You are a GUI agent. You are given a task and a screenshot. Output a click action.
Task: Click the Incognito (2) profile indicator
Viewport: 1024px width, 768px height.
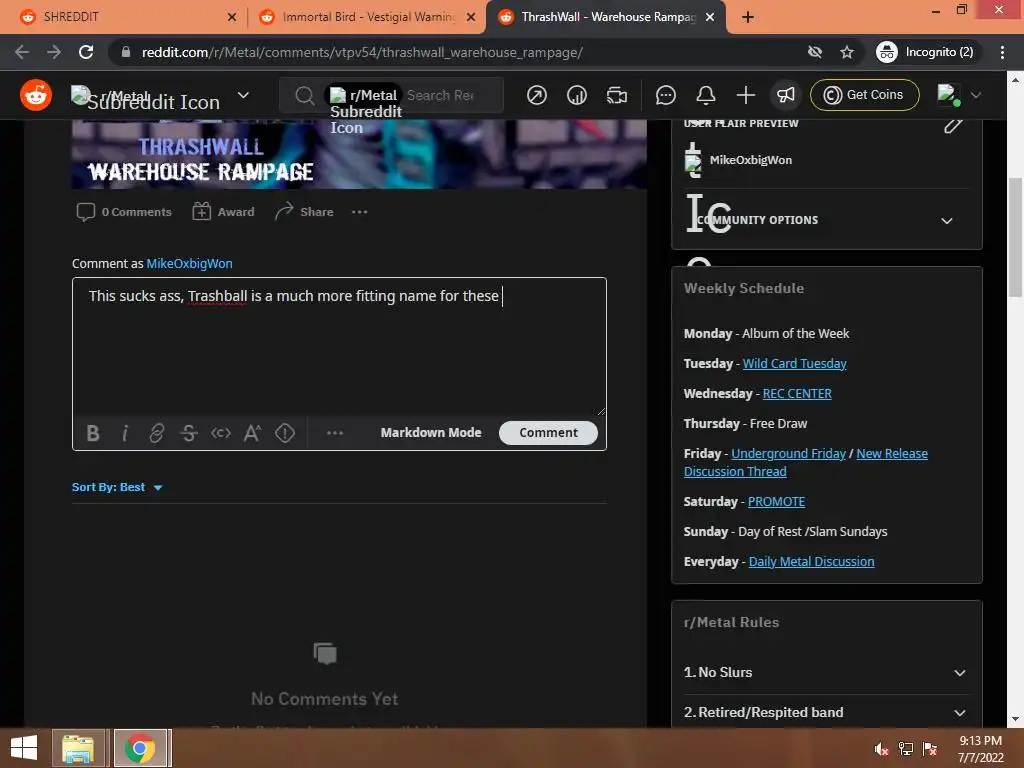coord(926,52)
